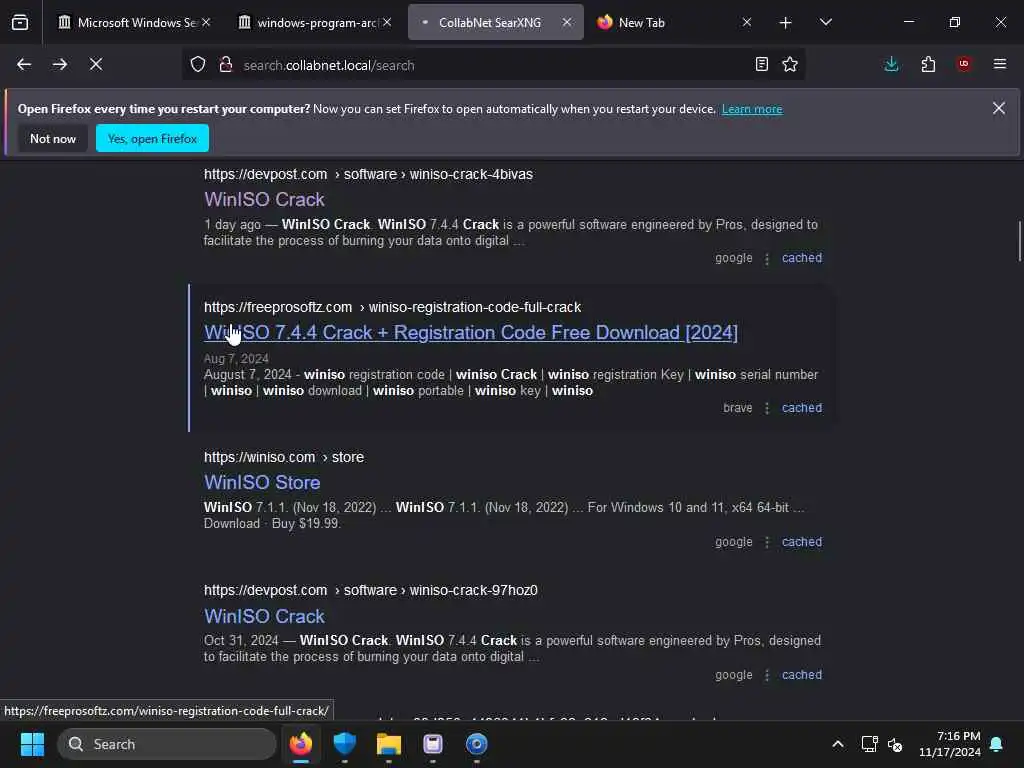Open the tracking protection shield icon
The width and height of the screenshot is (1024, 768).
click(x=198, y=65)
